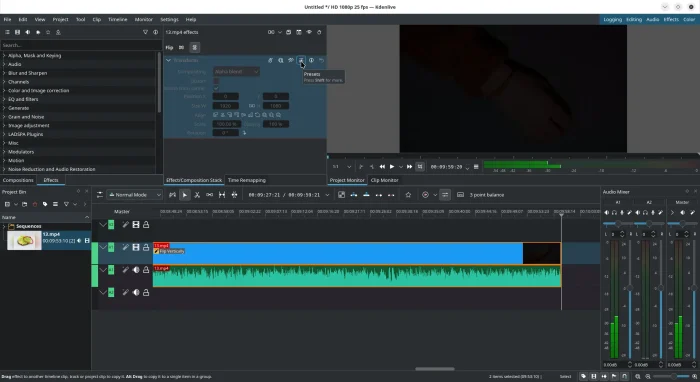The height and width of the screenshot is (382, 700).
Task: Click the 3 point balance effect button
Action: (487, 195)
